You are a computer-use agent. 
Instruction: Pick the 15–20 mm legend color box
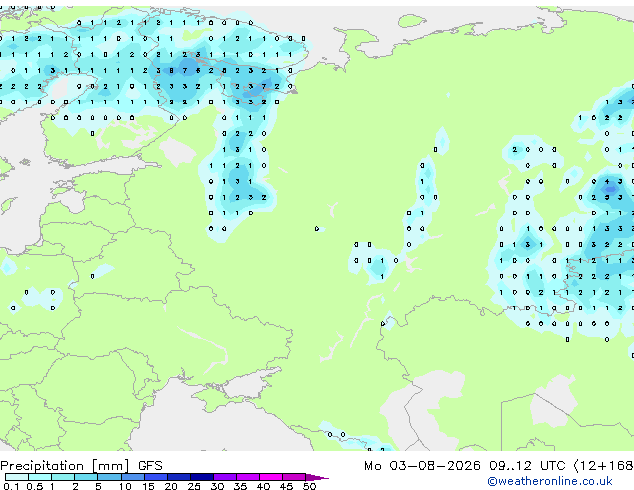pyautogui.click(x=155, y=477)
